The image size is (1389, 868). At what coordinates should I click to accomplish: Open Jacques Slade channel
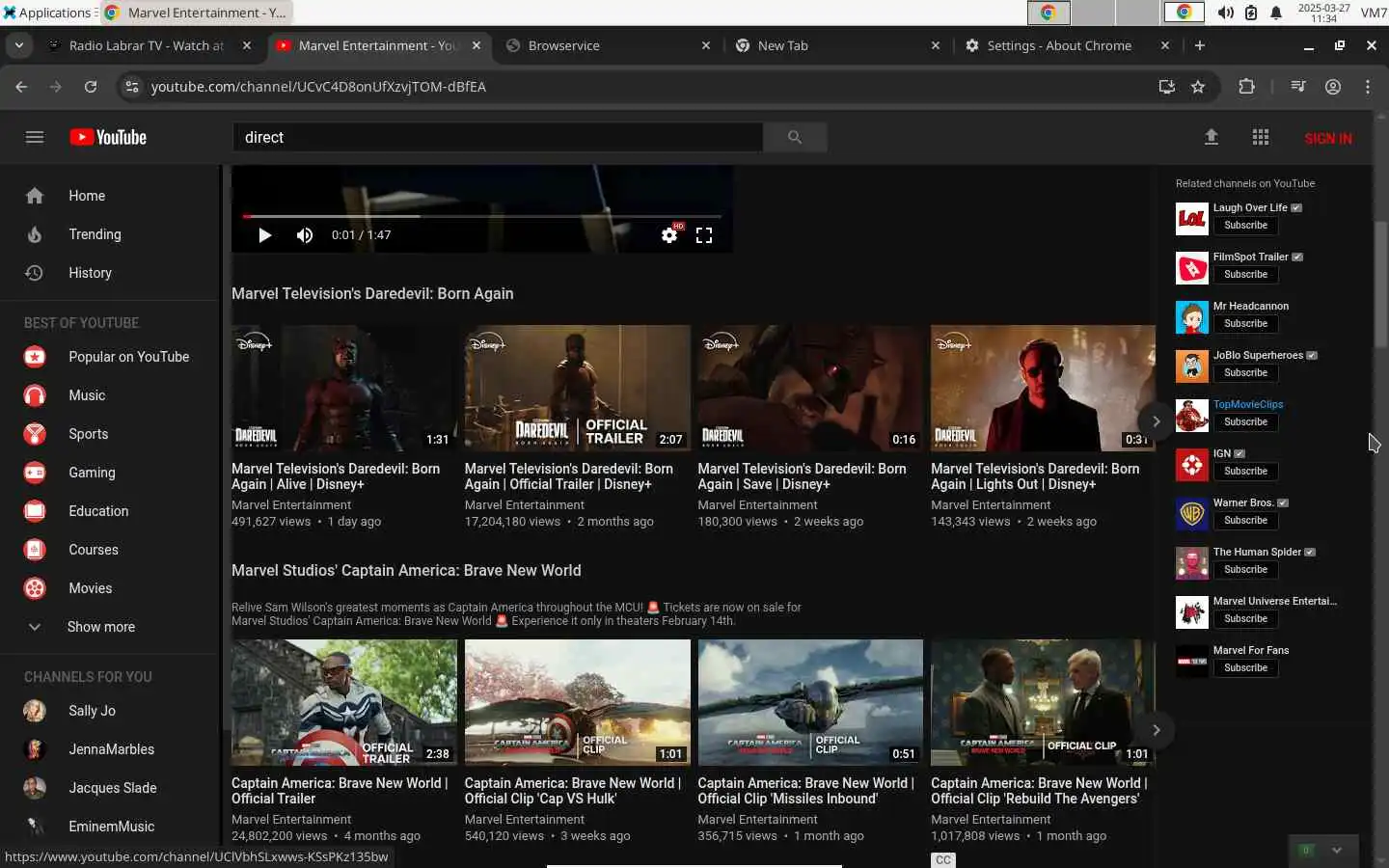tap(110, 788)
